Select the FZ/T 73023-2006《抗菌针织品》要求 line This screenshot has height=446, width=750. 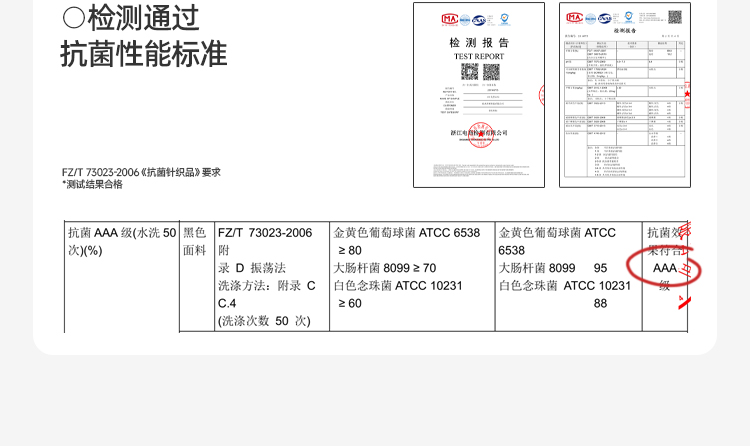tap(141, 172)
